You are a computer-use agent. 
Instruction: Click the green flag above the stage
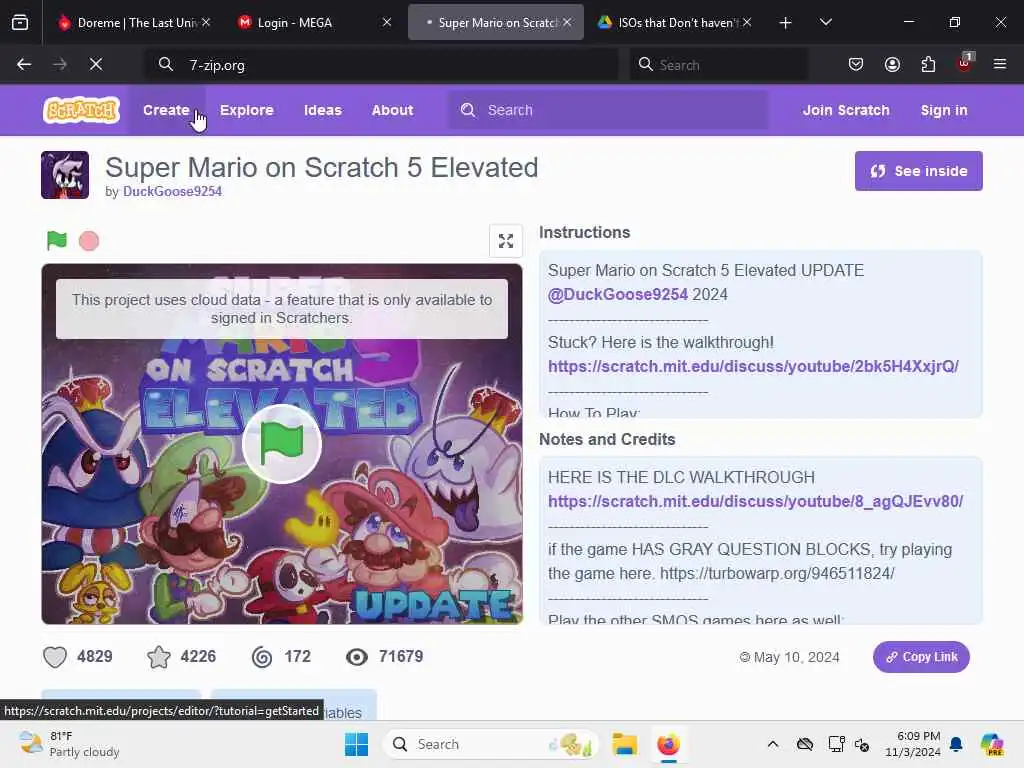[x=57, y=240]
